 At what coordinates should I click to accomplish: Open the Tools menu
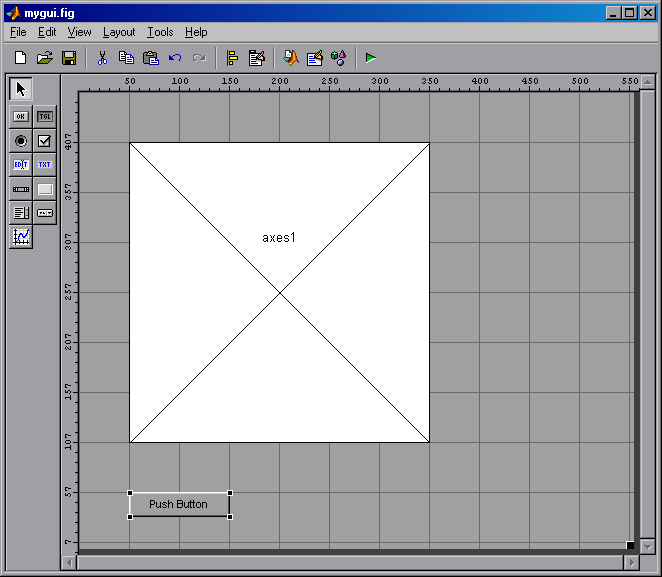coord(160,32)
